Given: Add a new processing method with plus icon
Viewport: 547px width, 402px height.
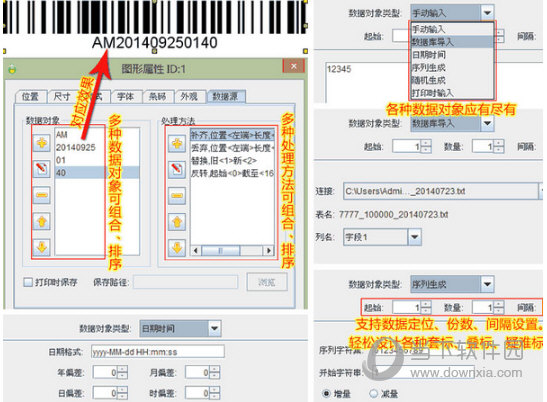Looking at the screenshot, I should (x=177, y=143).
